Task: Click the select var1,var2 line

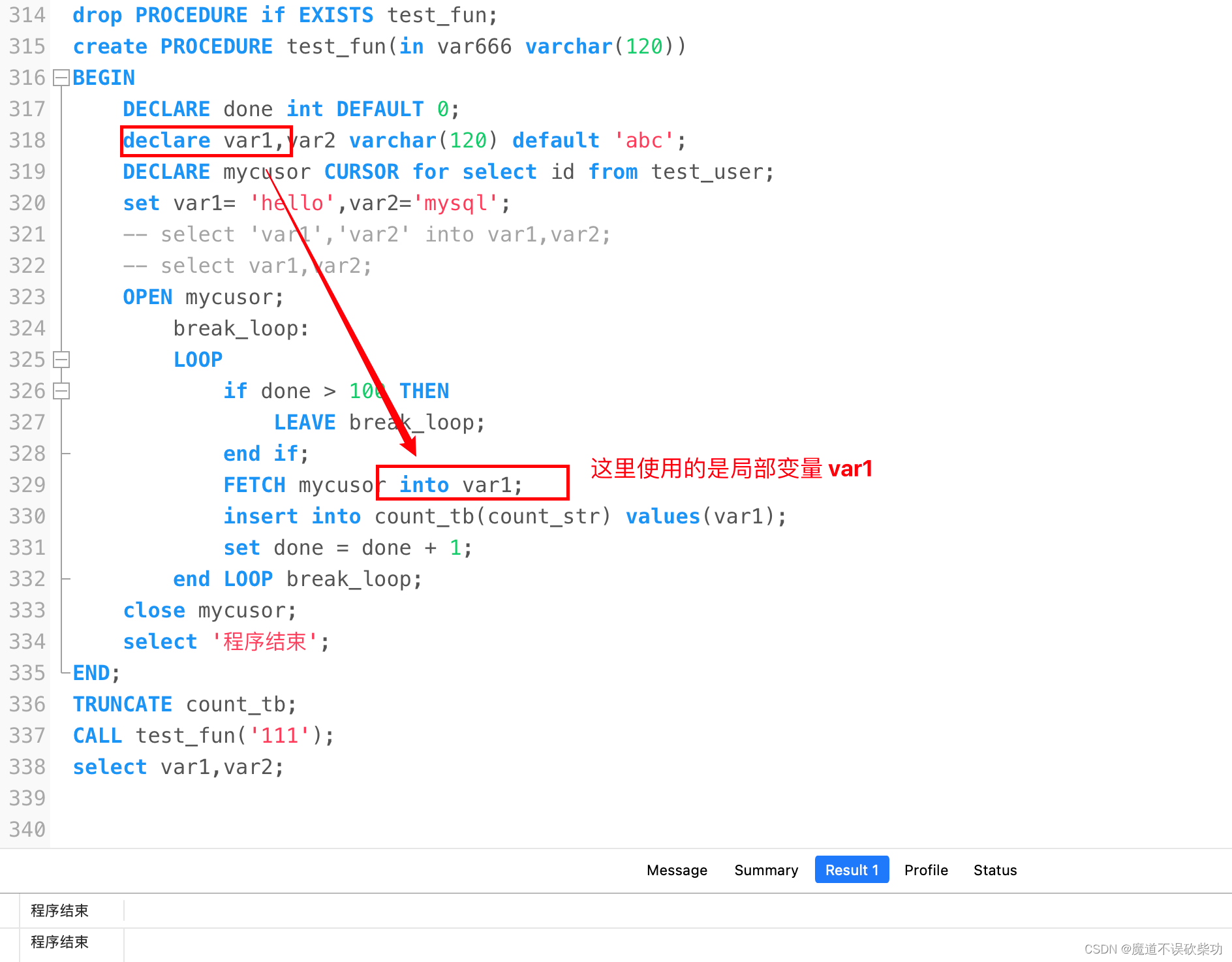Action: 176,766
